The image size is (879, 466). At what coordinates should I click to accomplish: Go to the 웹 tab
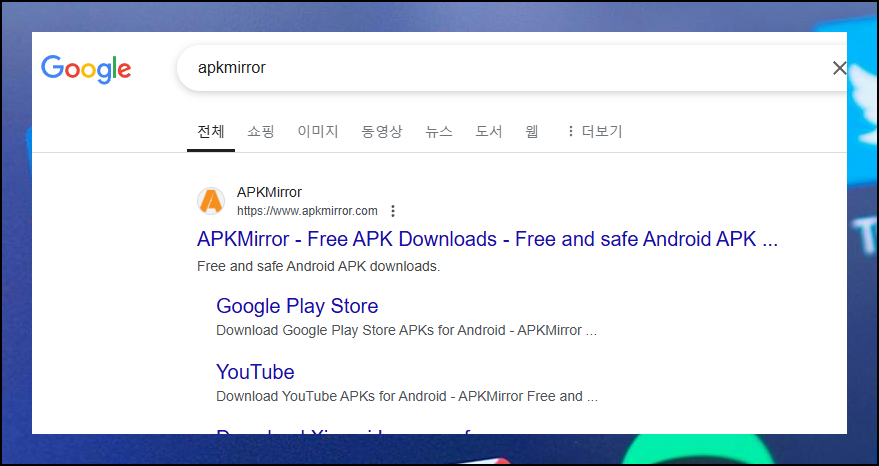532,132
